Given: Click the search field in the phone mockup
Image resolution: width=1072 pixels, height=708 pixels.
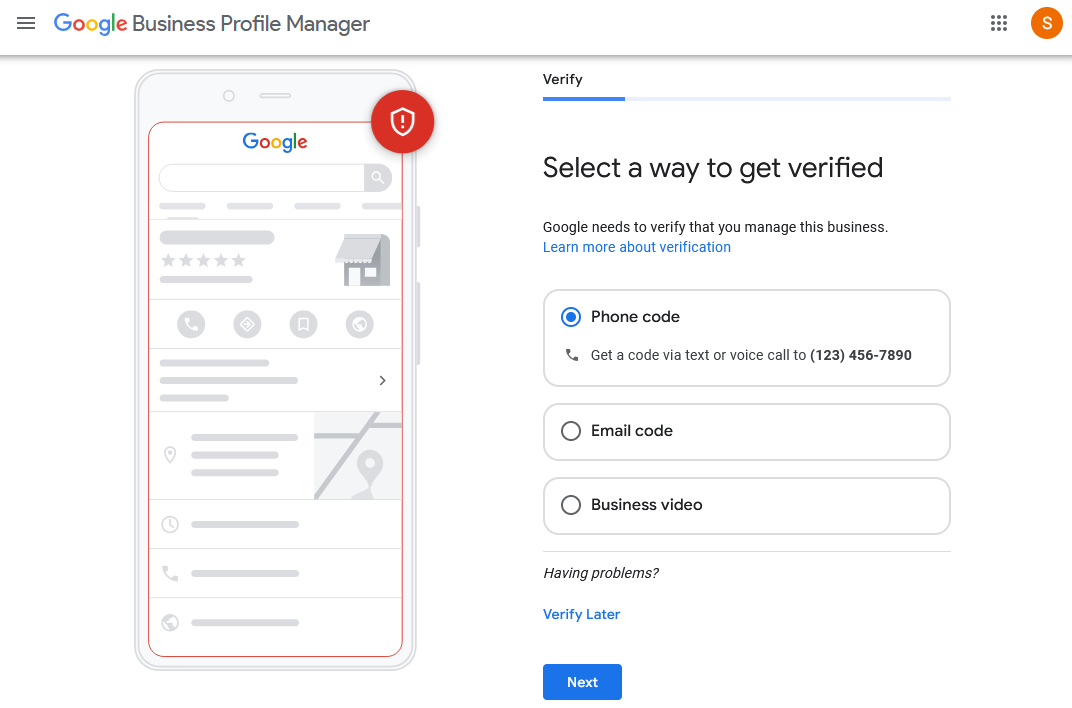Looking at the screenshot, I should 262,178.
